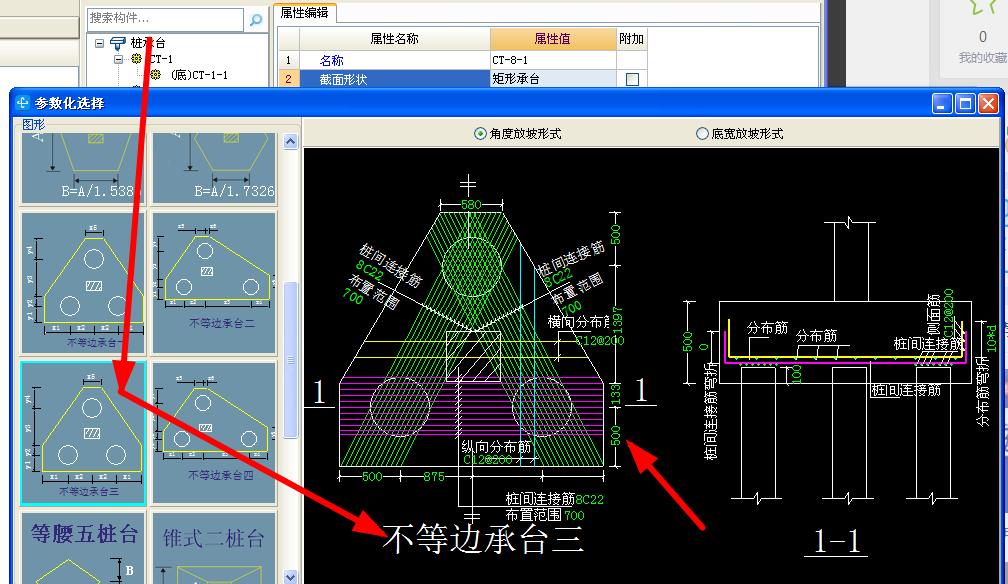Select the CT-1 gear icon
This screenshot has height=584, width=1008.
coord(136,59)
